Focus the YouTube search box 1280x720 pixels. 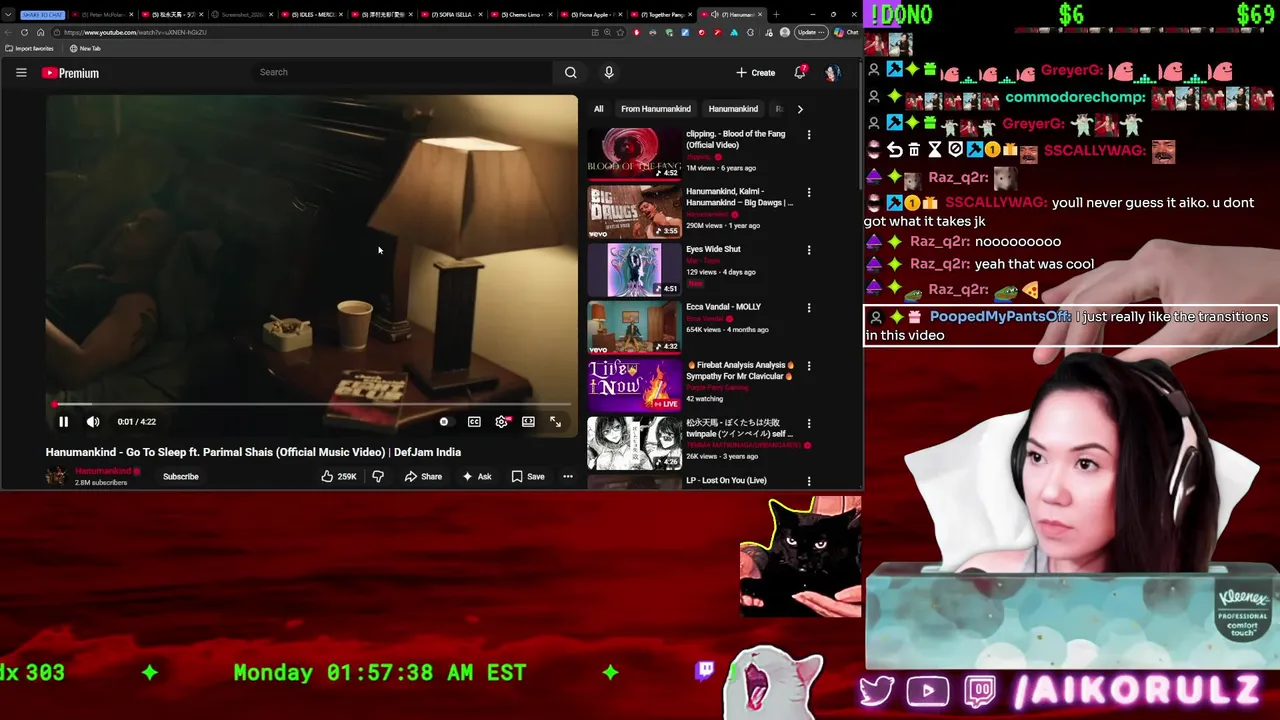point(400,72)
